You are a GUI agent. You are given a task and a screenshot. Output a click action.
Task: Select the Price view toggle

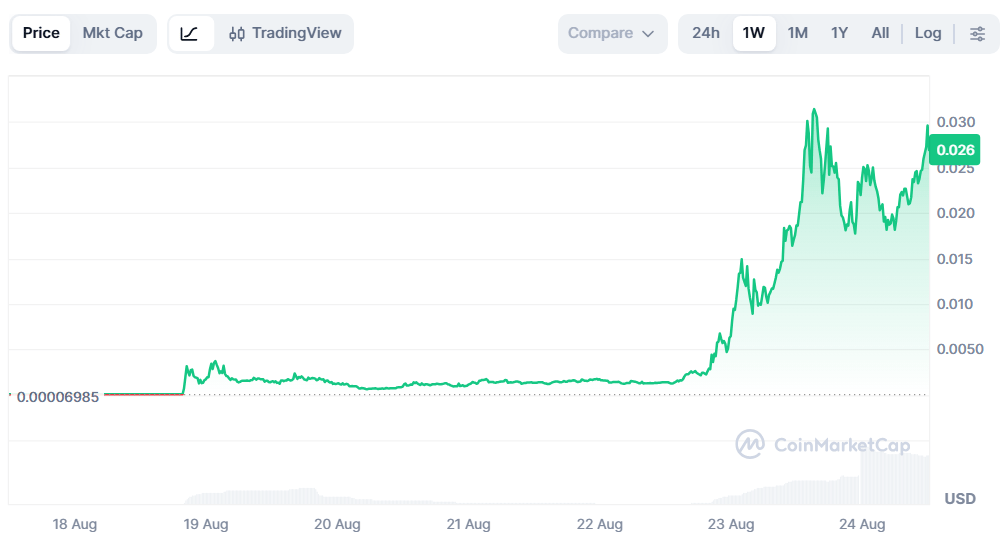41,33
